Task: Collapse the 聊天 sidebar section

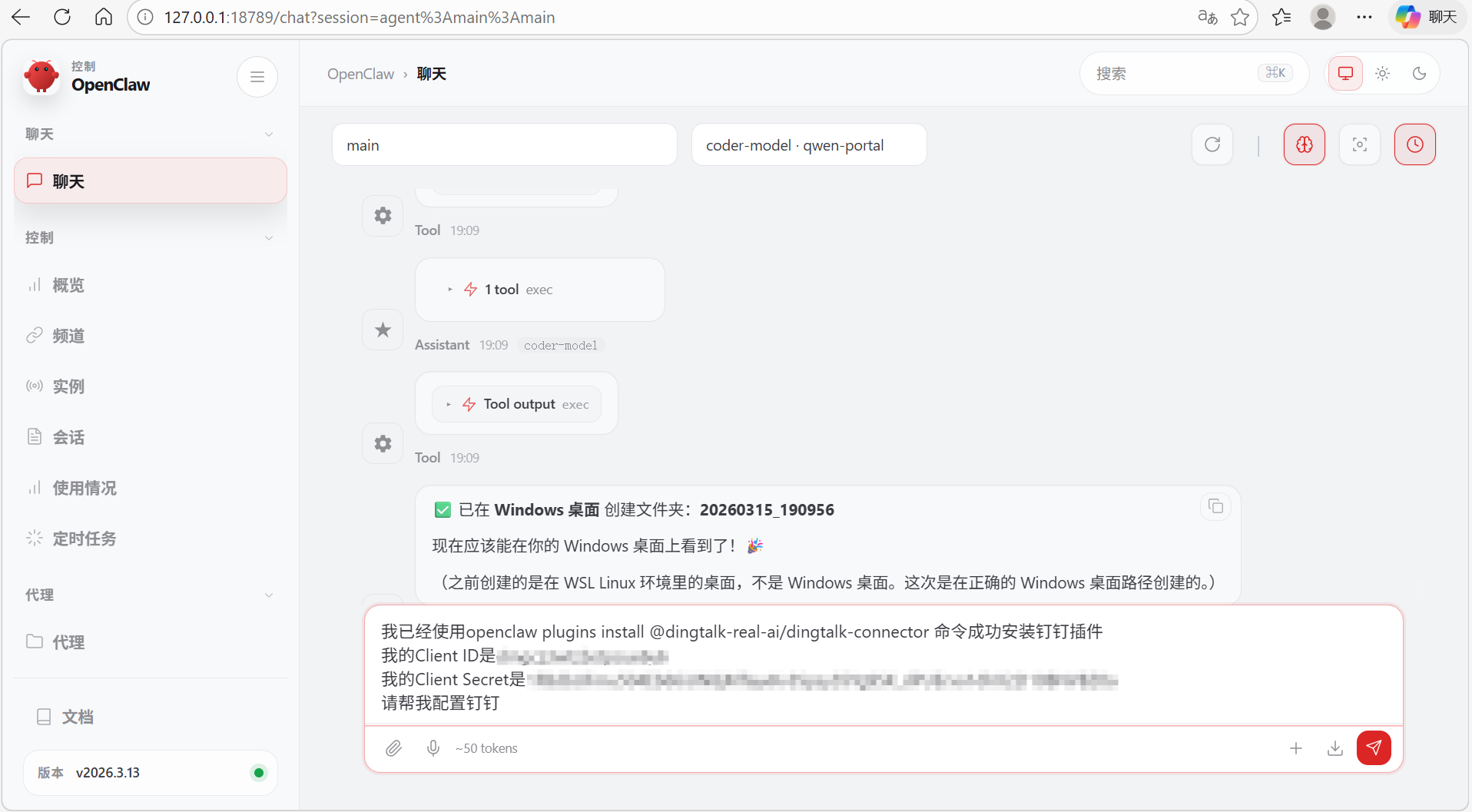Action: pos(151,134)
